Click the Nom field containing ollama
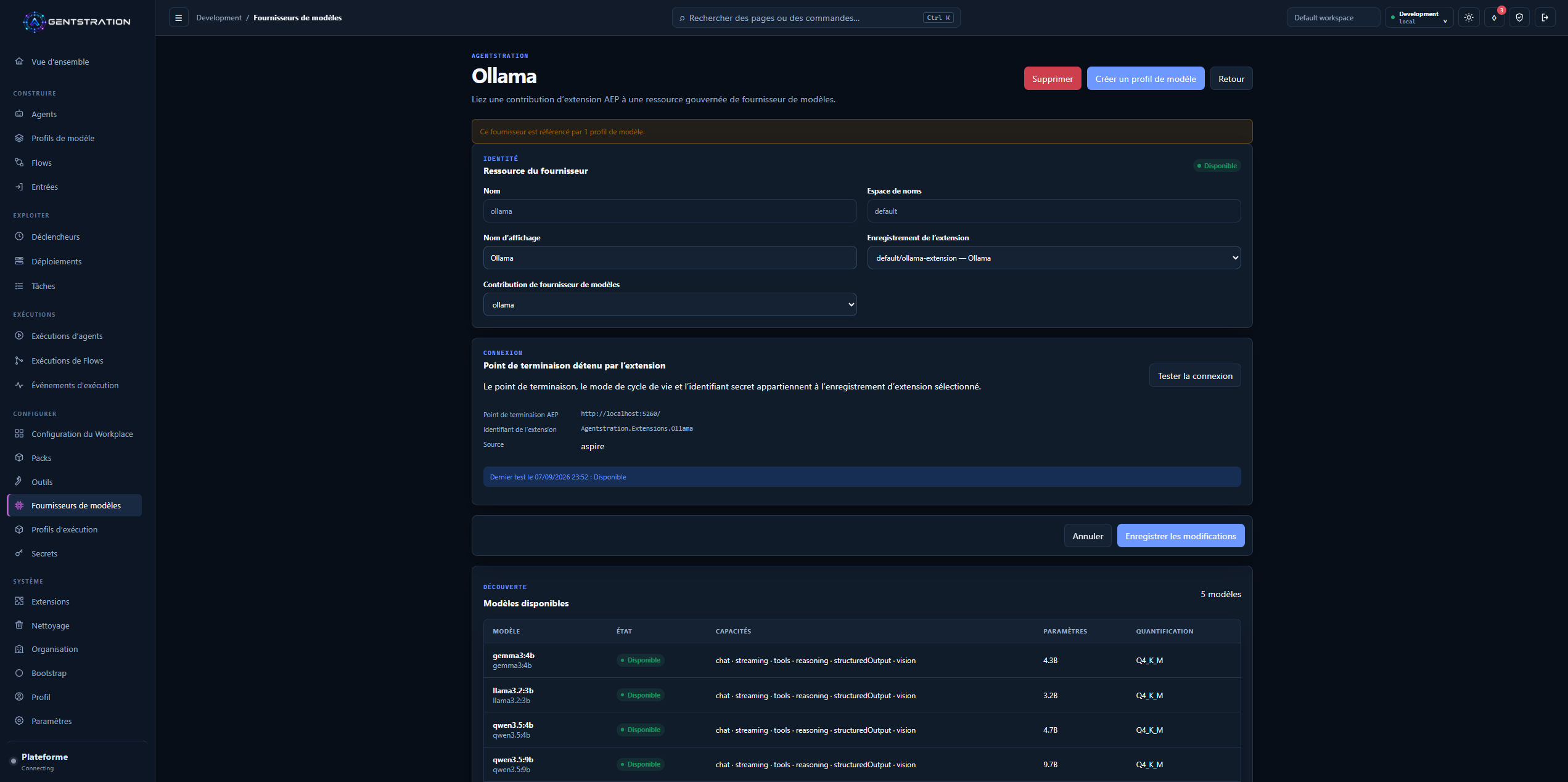The image size is (1568, 782). click(670, 211)
